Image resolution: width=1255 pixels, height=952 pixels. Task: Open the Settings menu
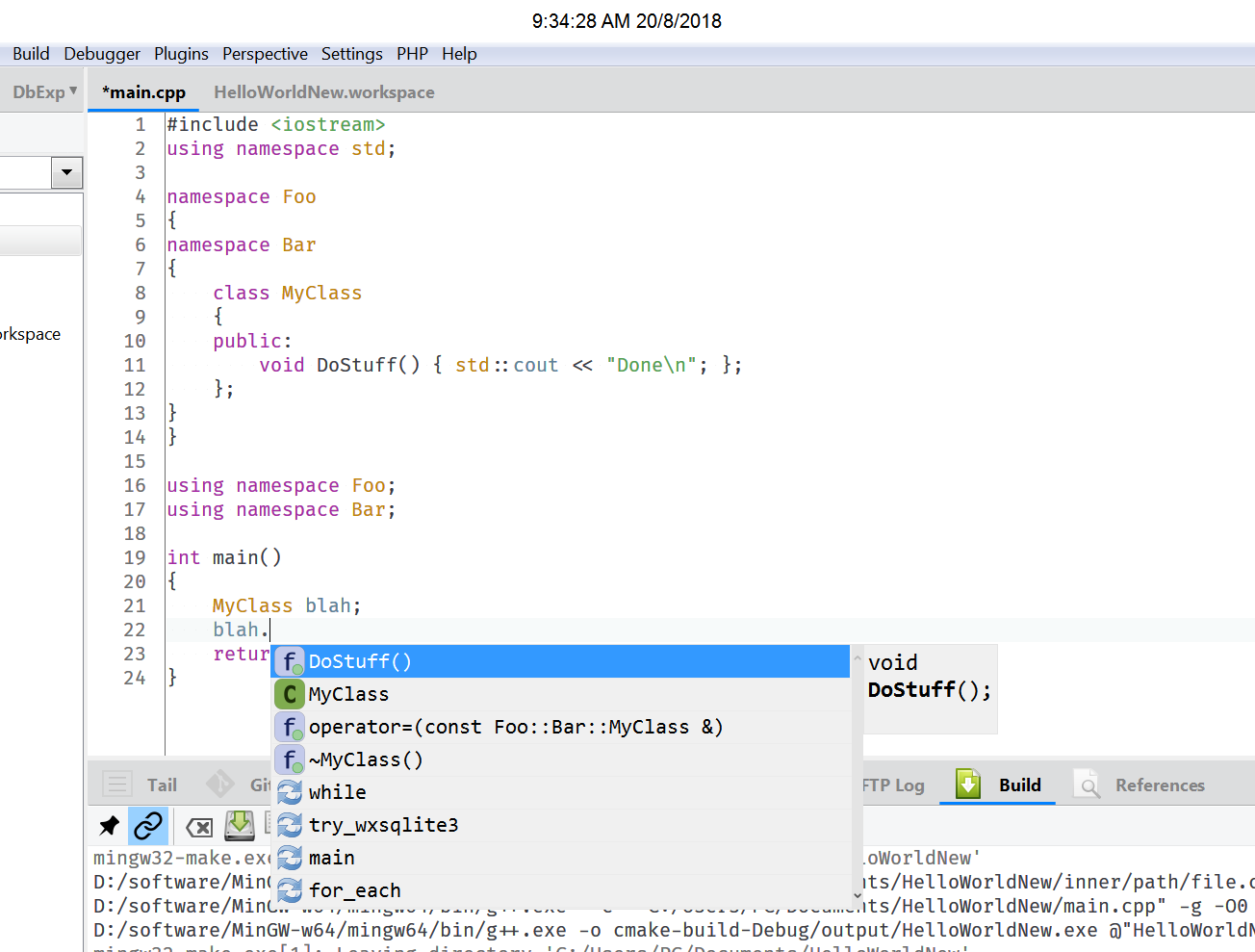pyautogui.click(x=351, y=54)
